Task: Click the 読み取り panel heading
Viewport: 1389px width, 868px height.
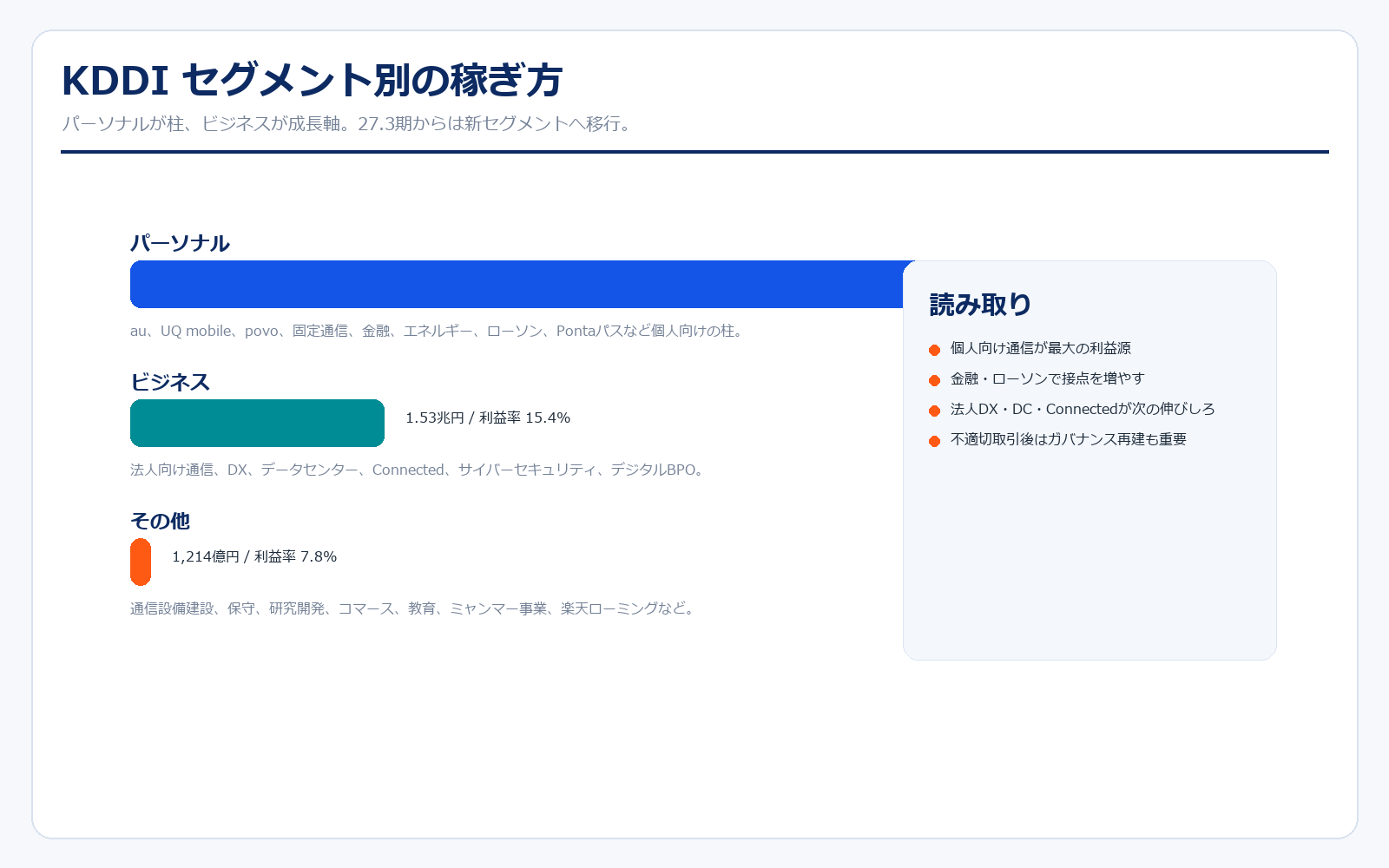Action: tap(980, 305)
